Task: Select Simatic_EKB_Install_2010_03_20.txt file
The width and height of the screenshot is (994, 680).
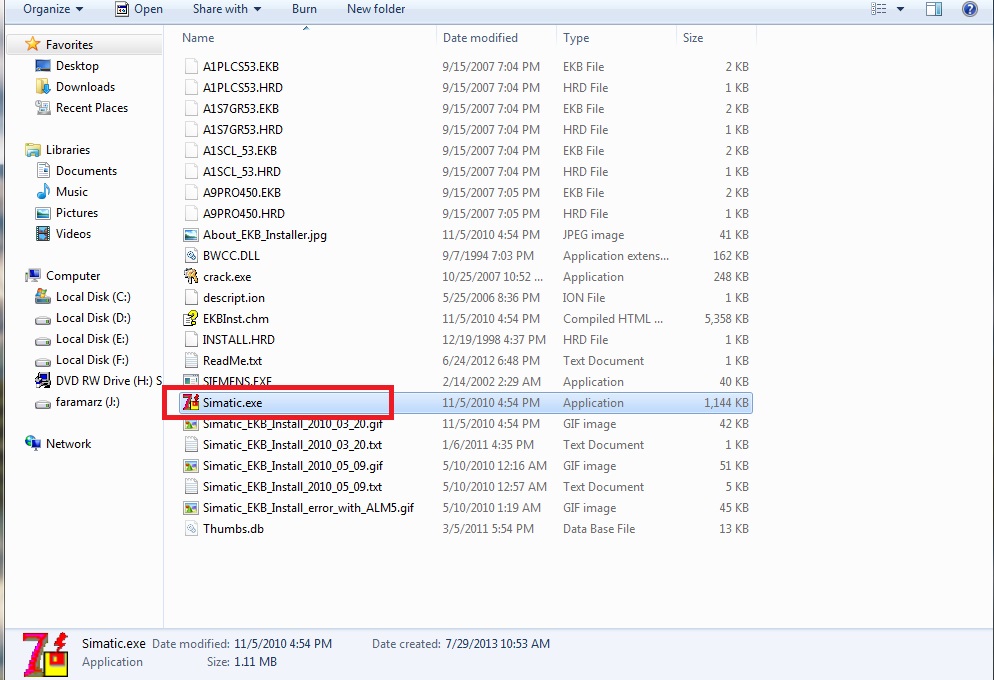Action: 292,444
